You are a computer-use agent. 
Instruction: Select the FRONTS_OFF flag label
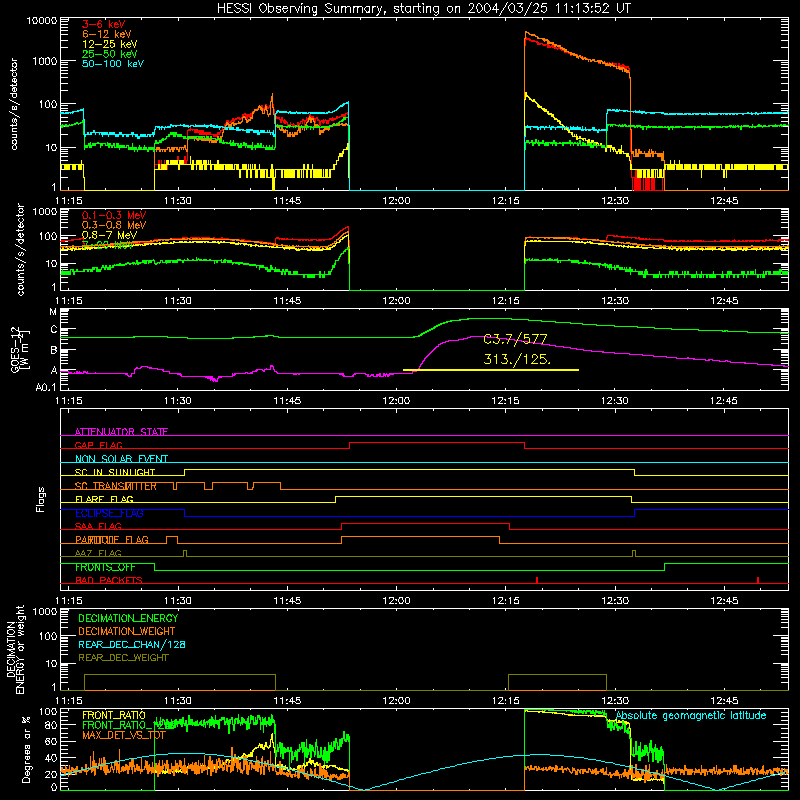pyautogui.click(x=105, y=567)
